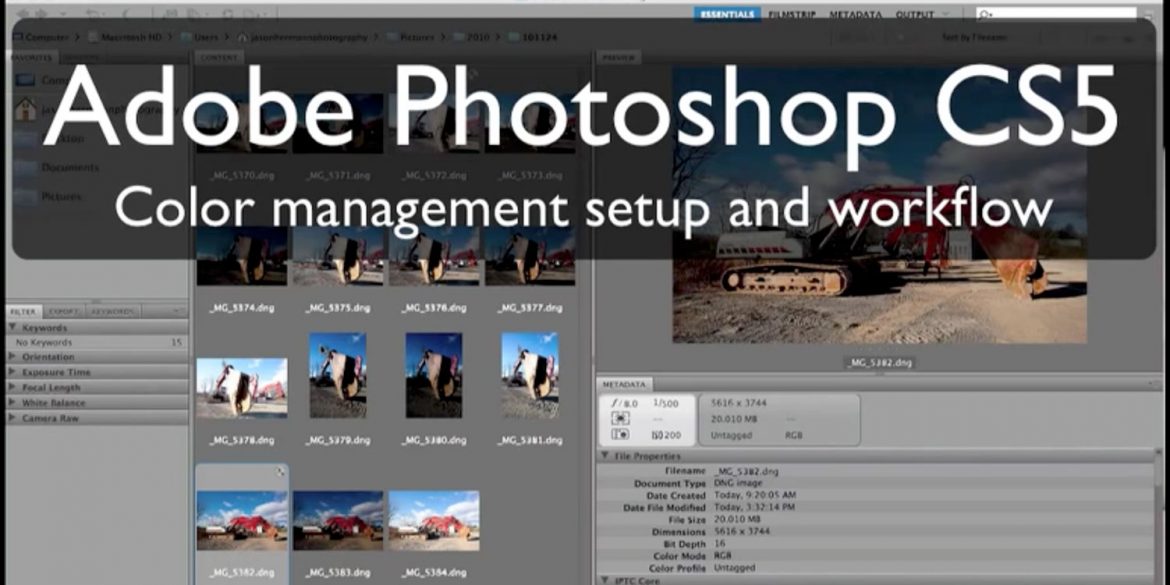The width and height of the screenshot is (1170, 585).
Task: Click the Macintosh HD breadcrumb folder
Action: (x=125, y=37)
